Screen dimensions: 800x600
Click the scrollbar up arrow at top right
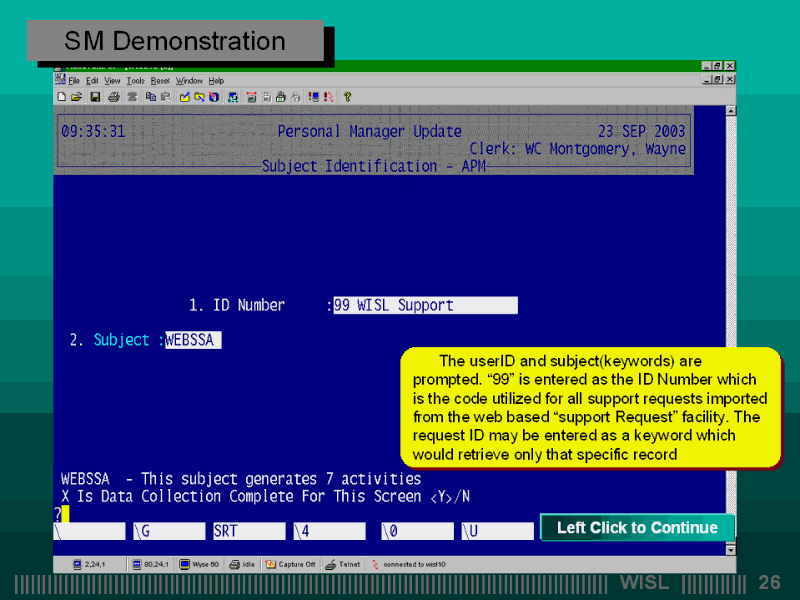730,111
